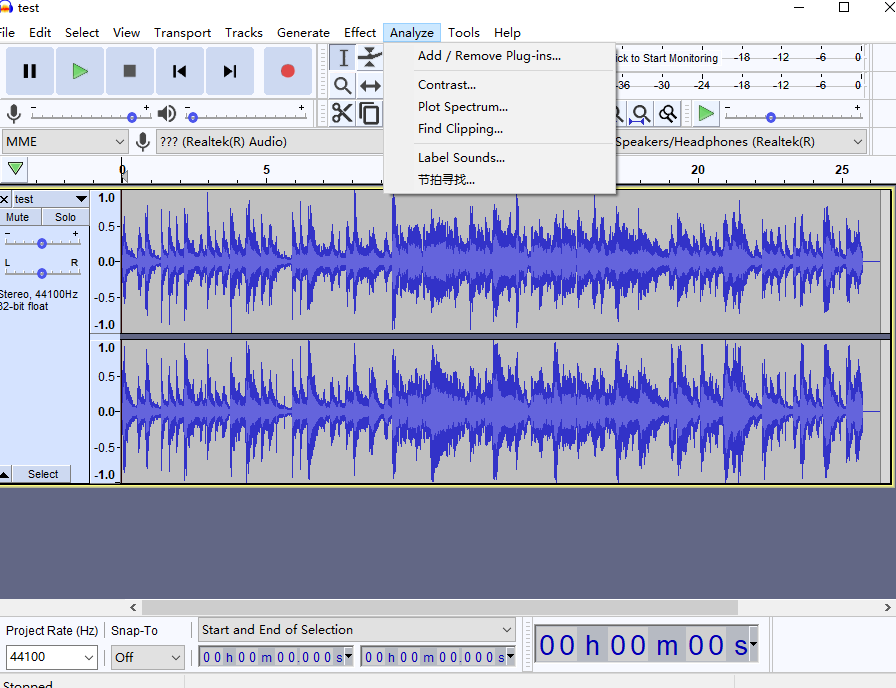Click the Play-at-Speed green button
Viewport: 896px width, 688px height.
(706, 114)
